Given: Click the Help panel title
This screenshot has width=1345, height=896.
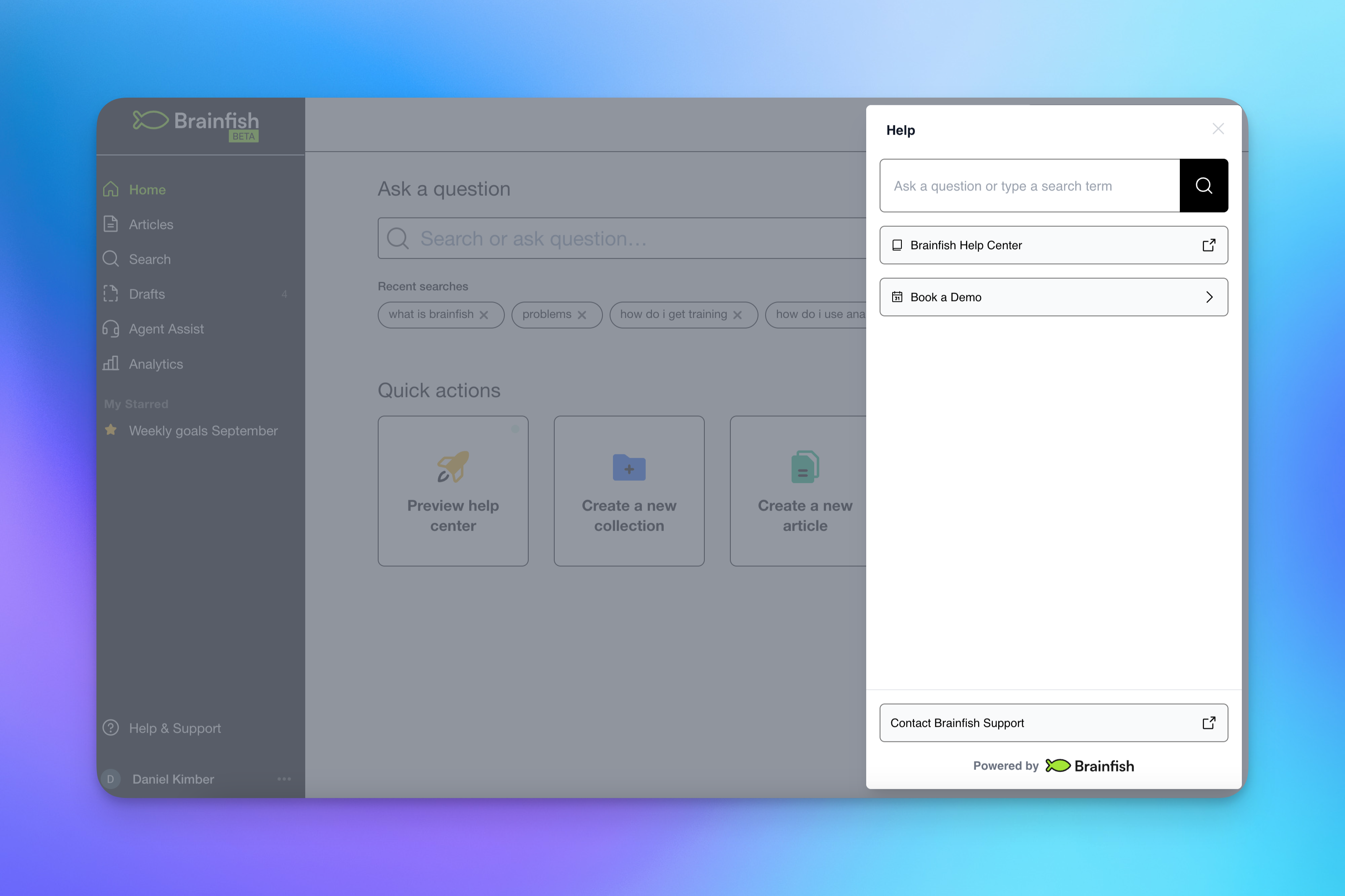Looking at the screenshot, I should pyautogui.click(x=901, y=130).
